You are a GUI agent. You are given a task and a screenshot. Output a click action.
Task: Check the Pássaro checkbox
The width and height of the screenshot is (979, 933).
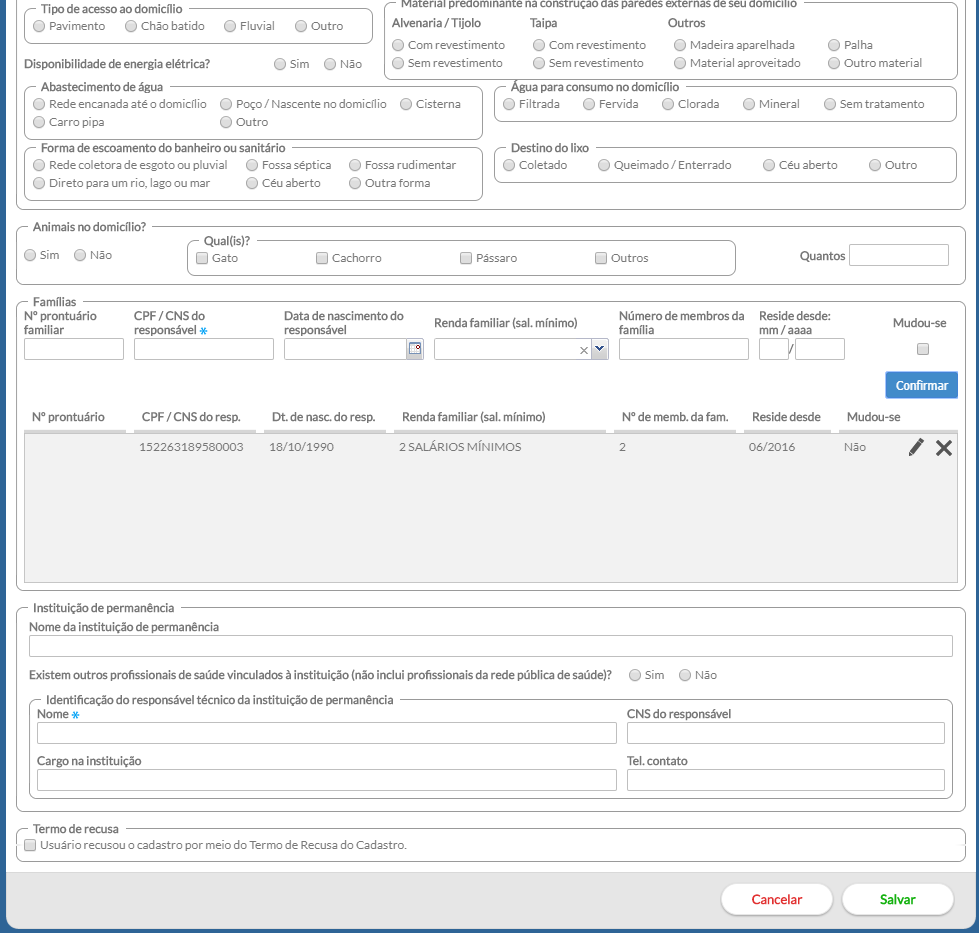(x=466, y=259)
